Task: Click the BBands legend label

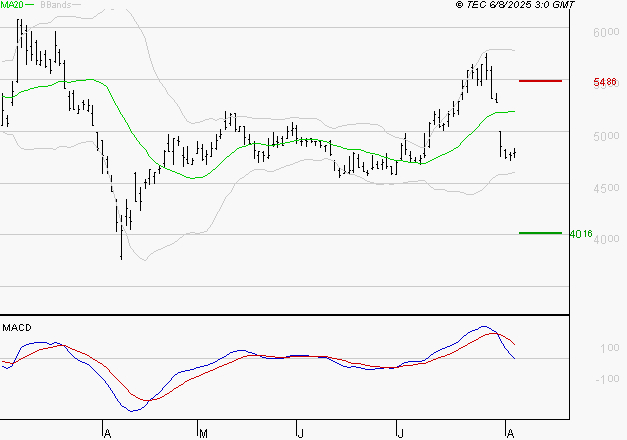Action: pyautogui.click(x=56, y=5)
